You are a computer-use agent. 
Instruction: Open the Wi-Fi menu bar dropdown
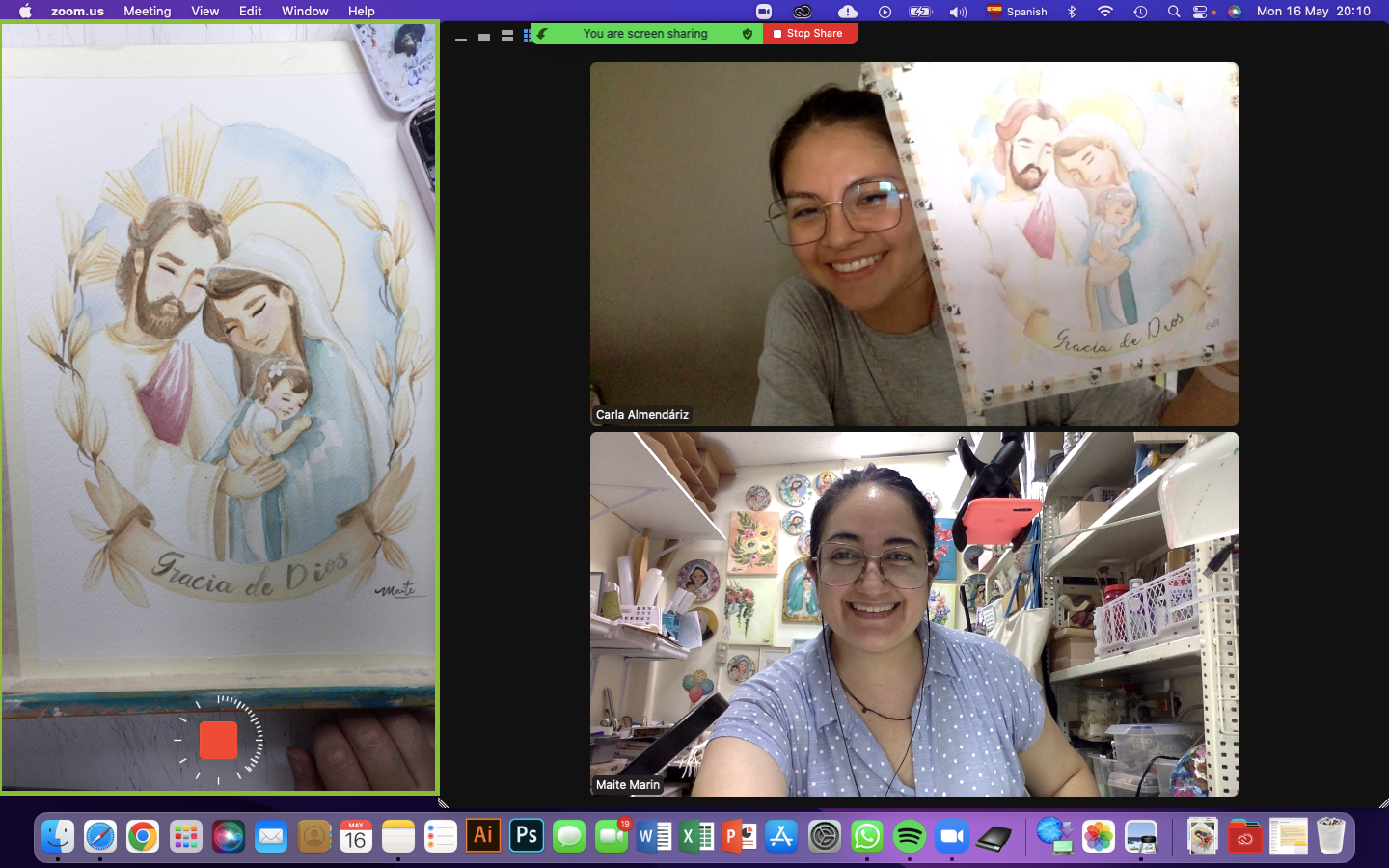1105,12
